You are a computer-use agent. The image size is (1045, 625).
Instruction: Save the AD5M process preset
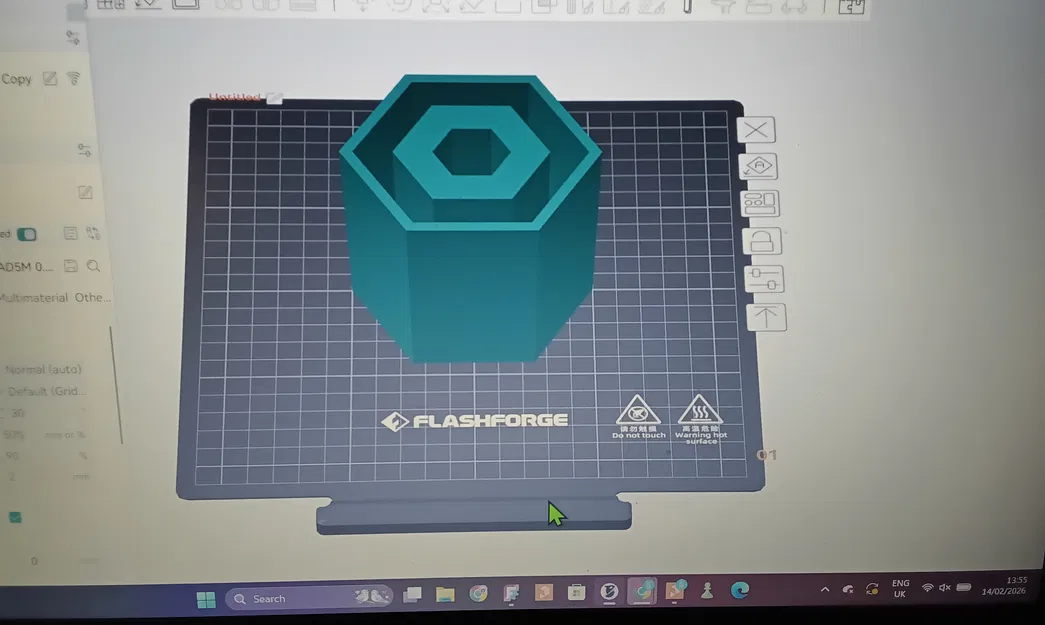click(70, 266)
